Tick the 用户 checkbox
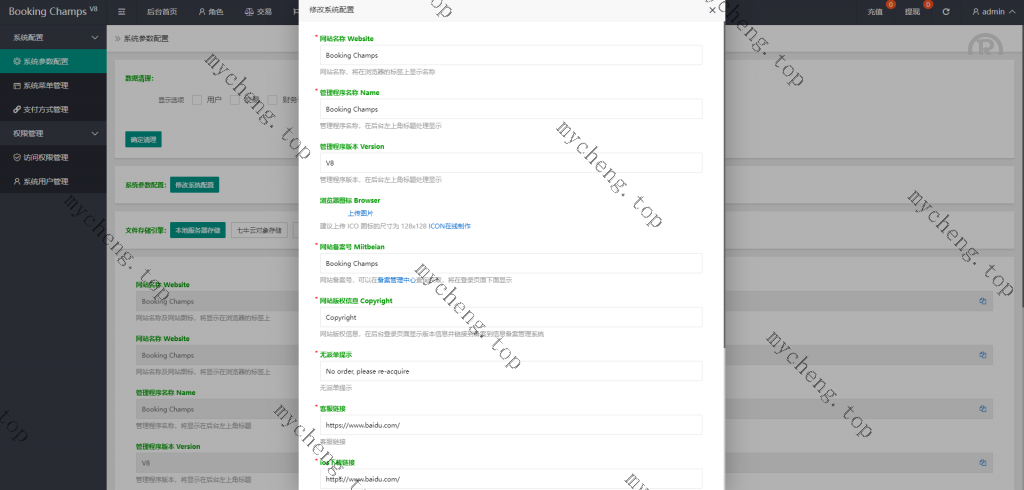This screenshot has height=490, width=1024. (197, 100)
